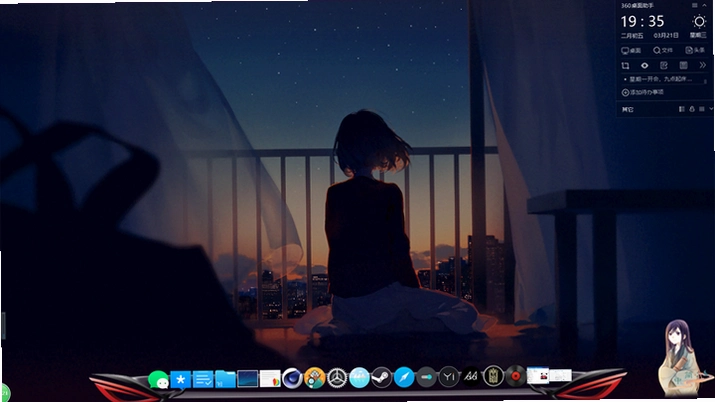
Task: Open Steam from the dock
Action: tap(381, 378)
